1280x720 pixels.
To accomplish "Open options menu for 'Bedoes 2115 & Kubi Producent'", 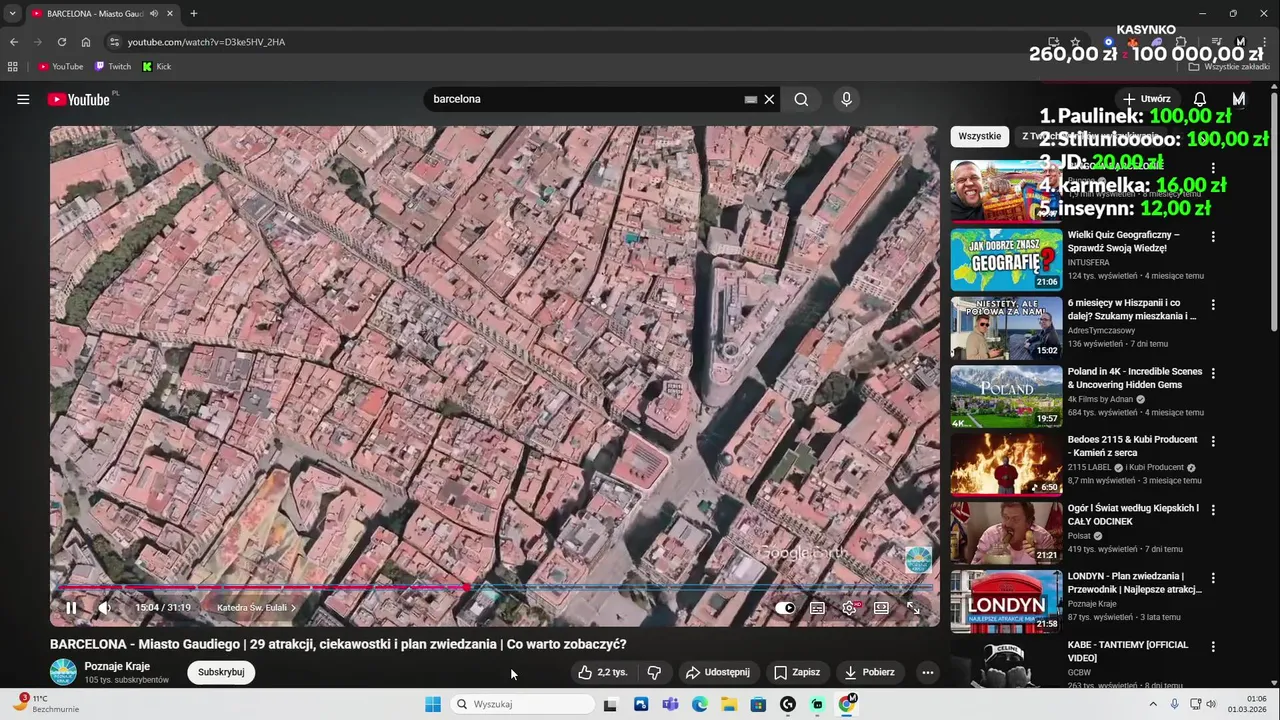I will (1213, 441).
